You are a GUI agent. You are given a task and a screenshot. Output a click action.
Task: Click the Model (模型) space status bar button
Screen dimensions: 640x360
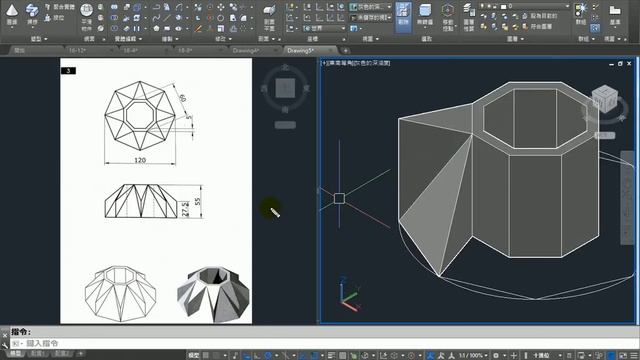[x=193, y=356]
